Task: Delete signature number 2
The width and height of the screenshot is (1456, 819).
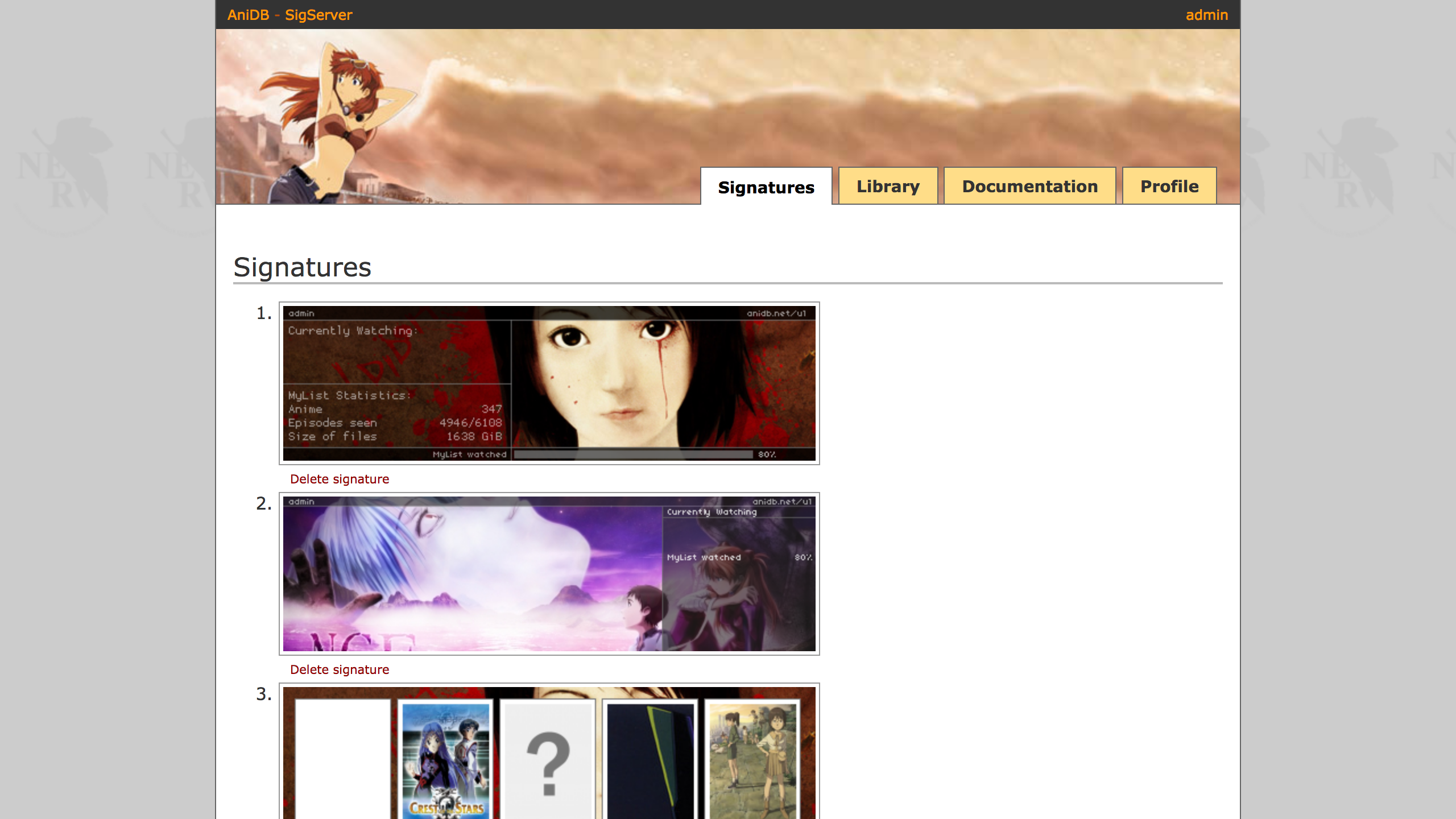Action: [340, 669]
